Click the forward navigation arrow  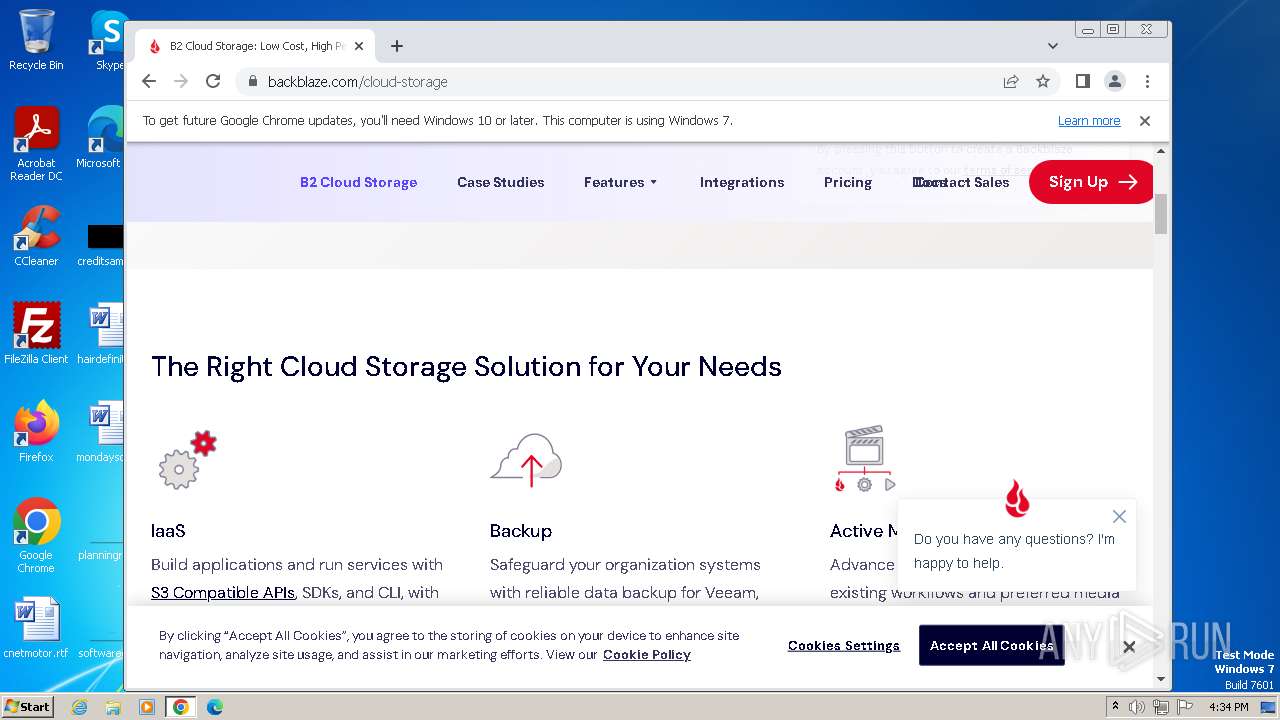coord(181,81)
